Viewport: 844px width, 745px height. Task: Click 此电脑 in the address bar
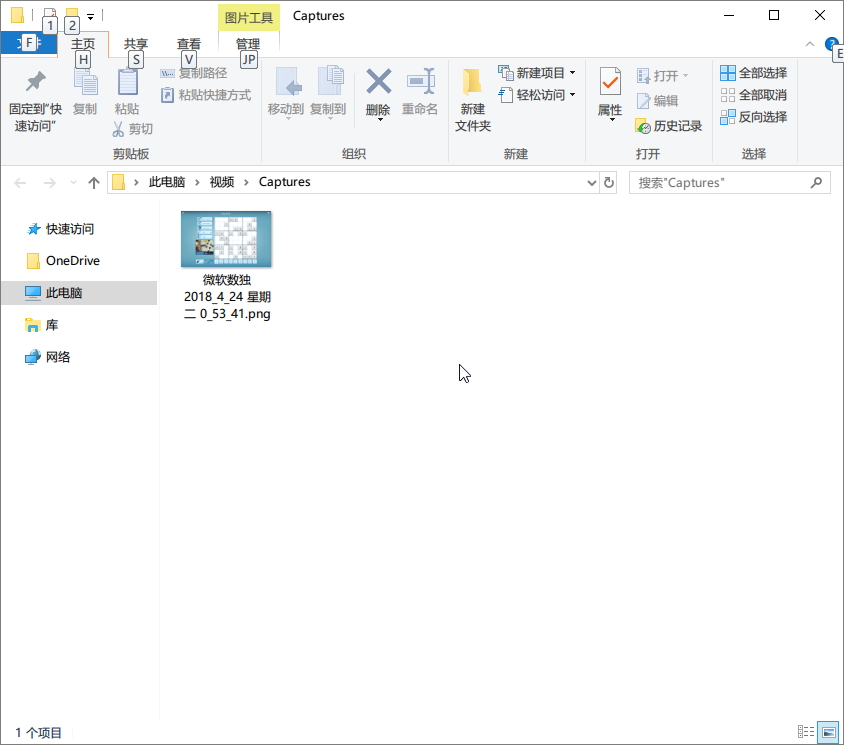[167, 182]
